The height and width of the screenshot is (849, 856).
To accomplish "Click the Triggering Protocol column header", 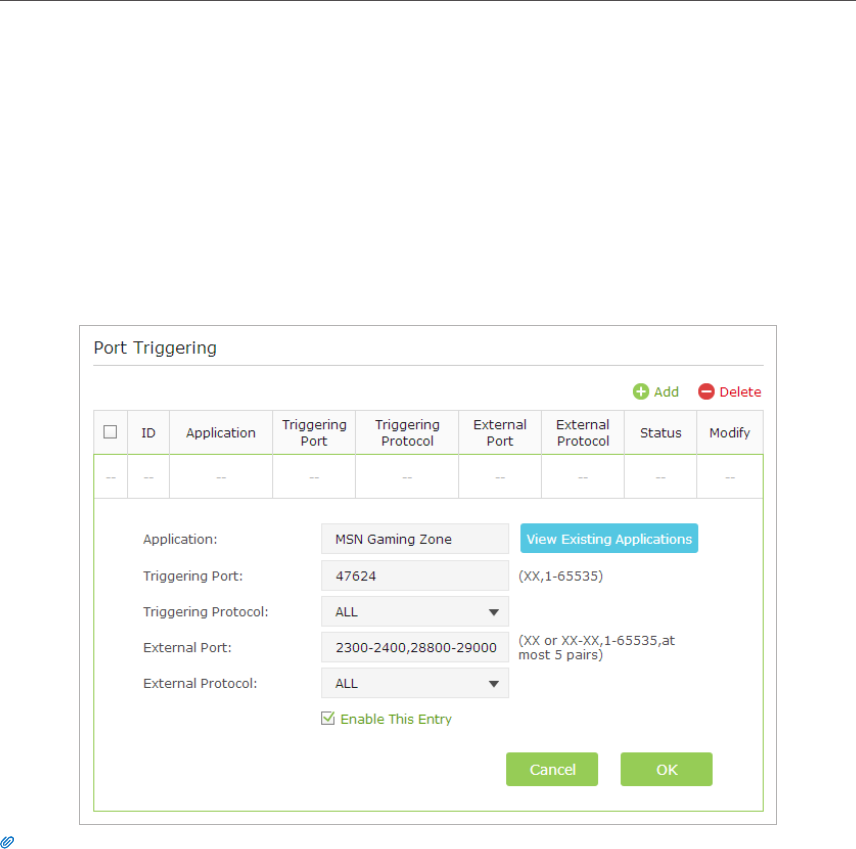I will pos(407,433).
